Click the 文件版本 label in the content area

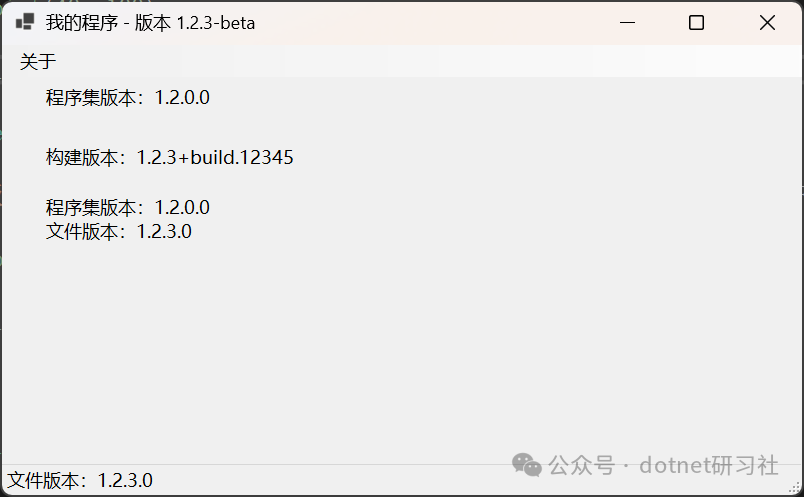[x=85, y=232]
